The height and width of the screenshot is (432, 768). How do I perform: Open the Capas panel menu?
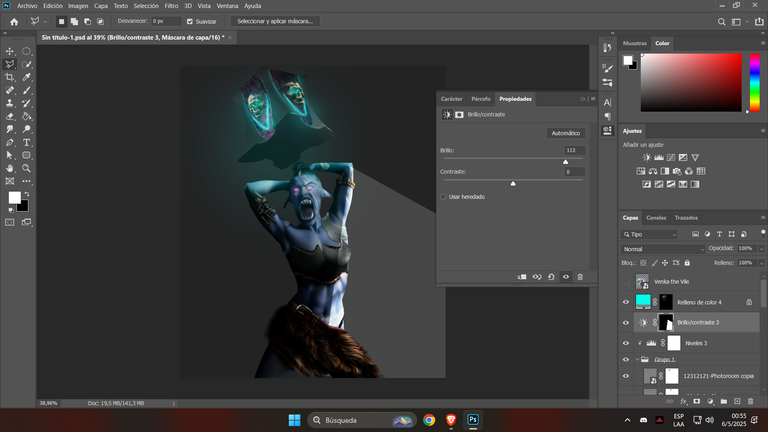[x=763, y=217]
